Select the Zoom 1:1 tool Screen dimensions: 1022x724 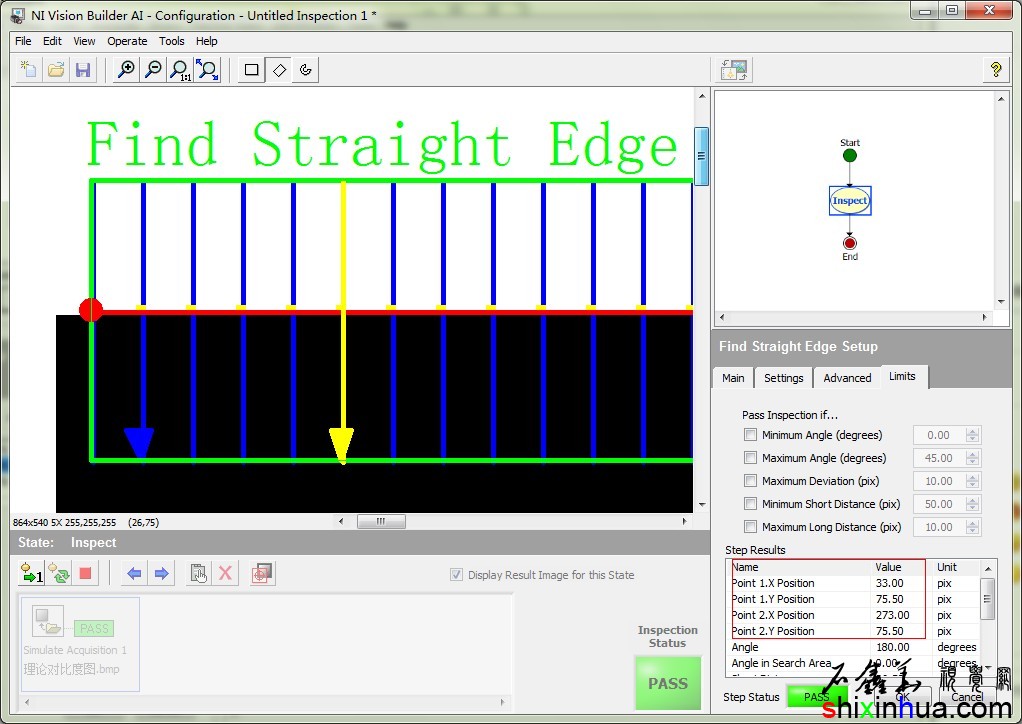[x=180, y=70]
